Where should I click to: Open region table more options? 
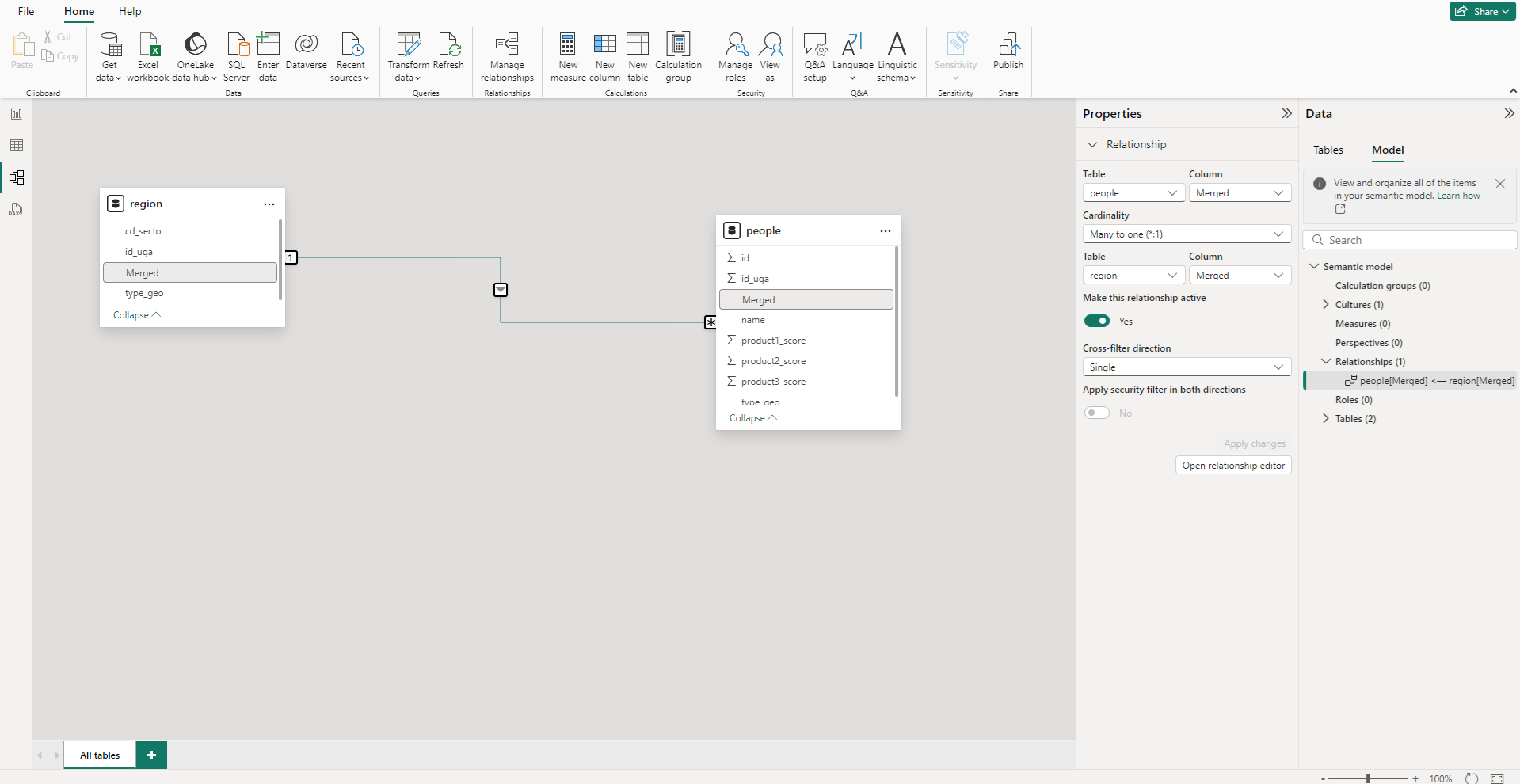tap(269, 204)
